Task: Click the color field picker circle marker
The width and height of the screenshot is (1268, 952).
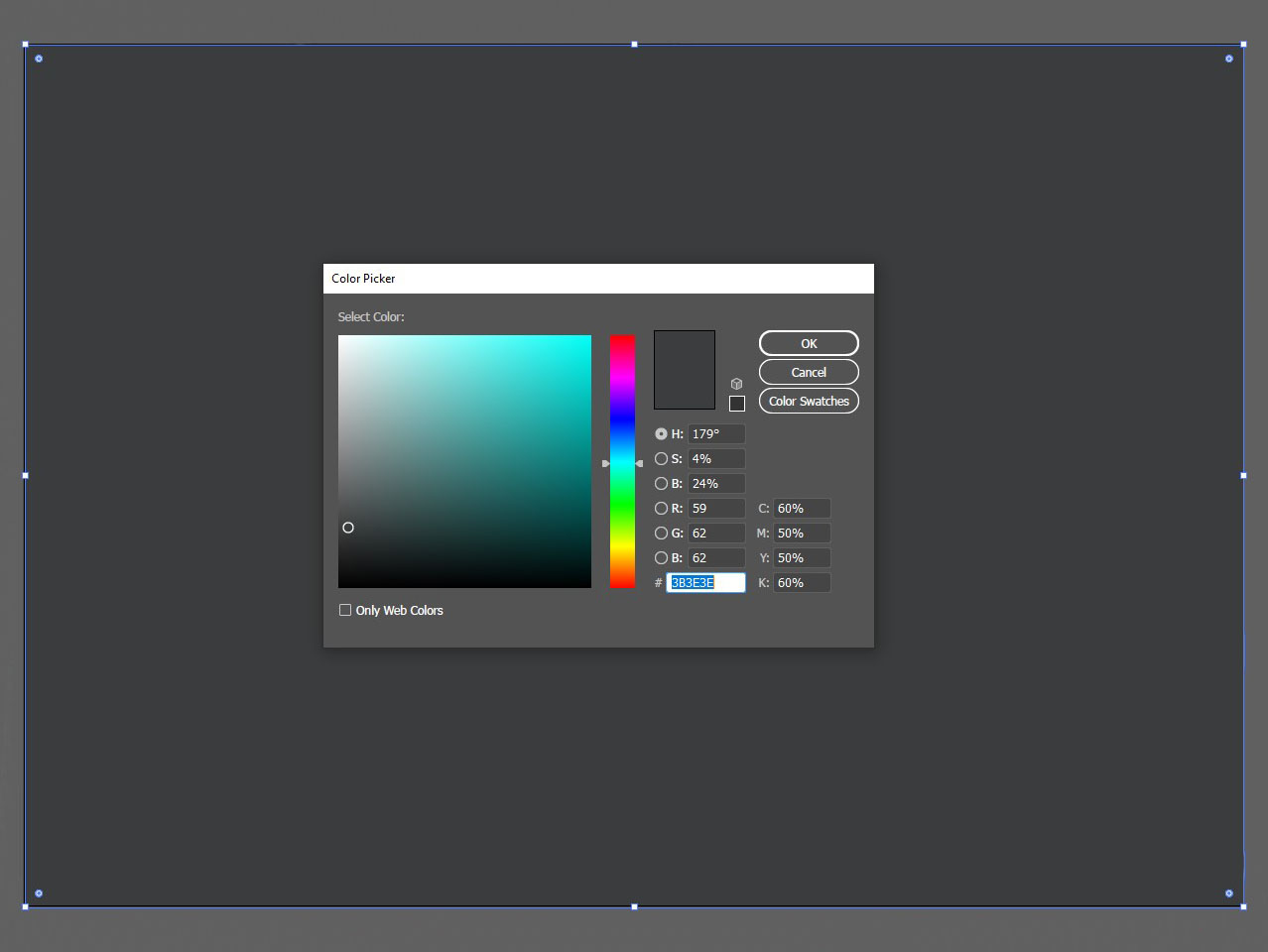Action: click(348, 528)
